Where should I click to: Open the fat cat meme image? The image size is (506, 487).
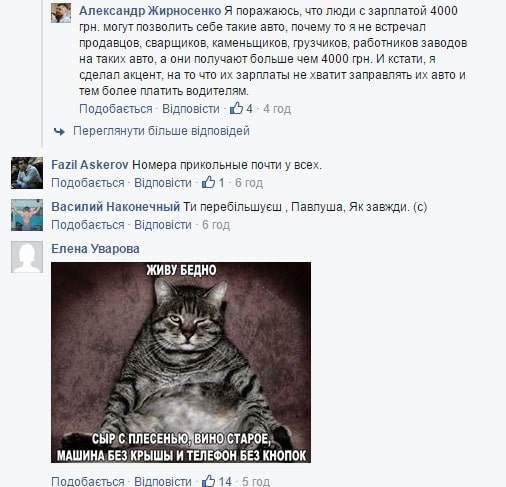click(181, 362)
